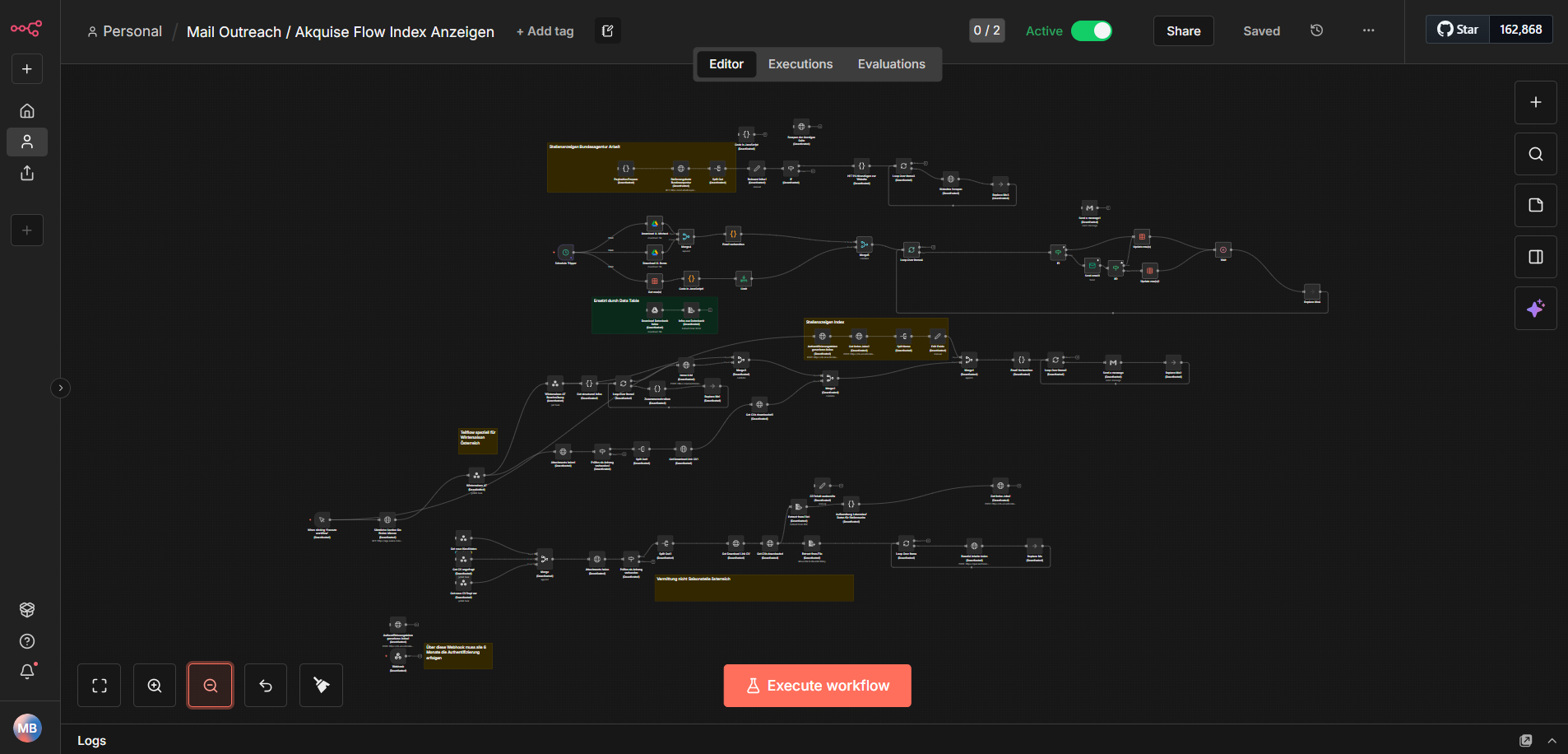Click the Share button
This screenshot has width=1568, height=754.
1183,30
